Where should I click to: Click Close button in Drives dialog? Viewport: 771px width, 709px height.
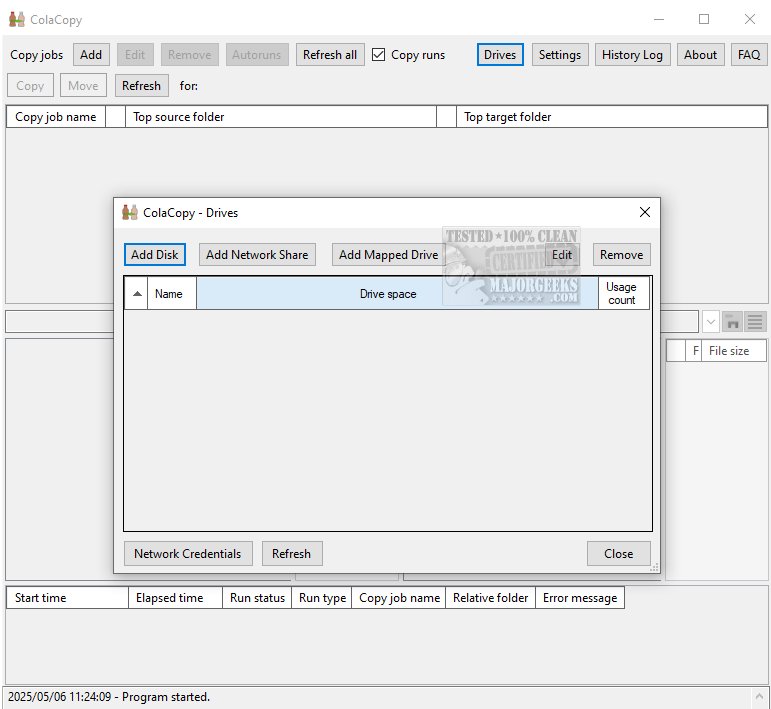tap(619, 554)
